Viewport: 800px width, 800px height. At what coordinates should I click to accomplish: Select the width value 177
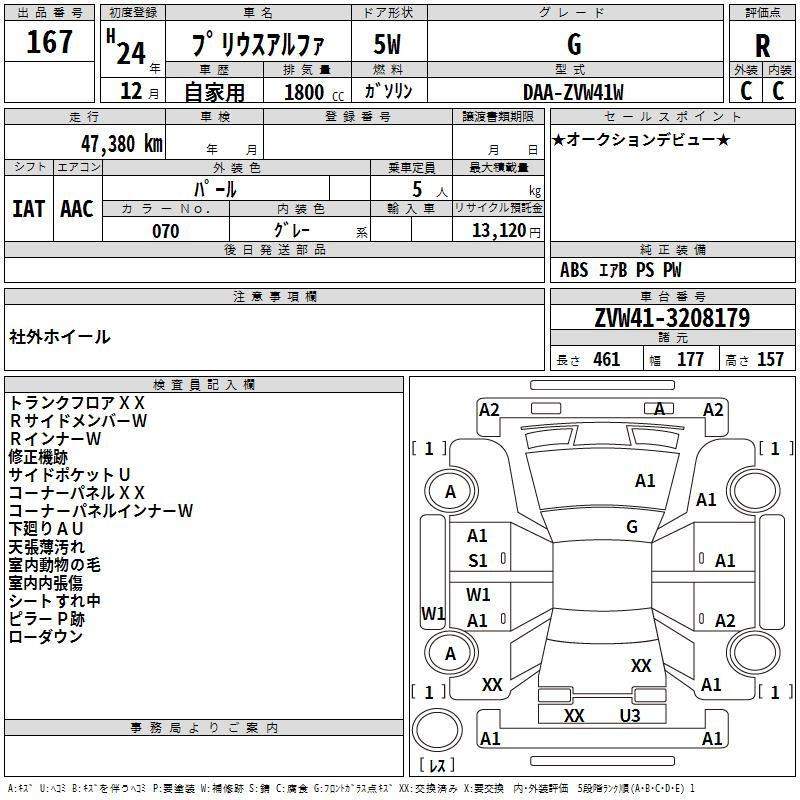[690, 359]
